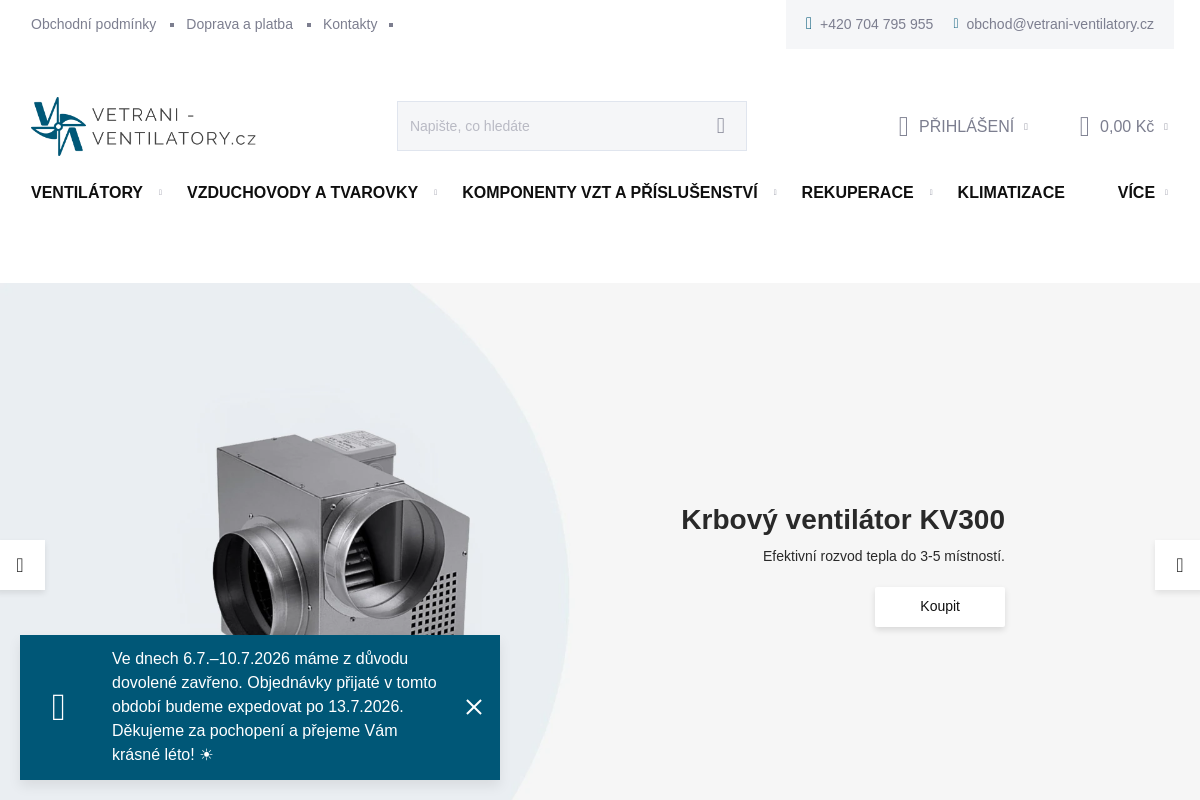Expand the Více menu arrow
Viewport: 1200px width, 800px height.
click(1166, 192)
